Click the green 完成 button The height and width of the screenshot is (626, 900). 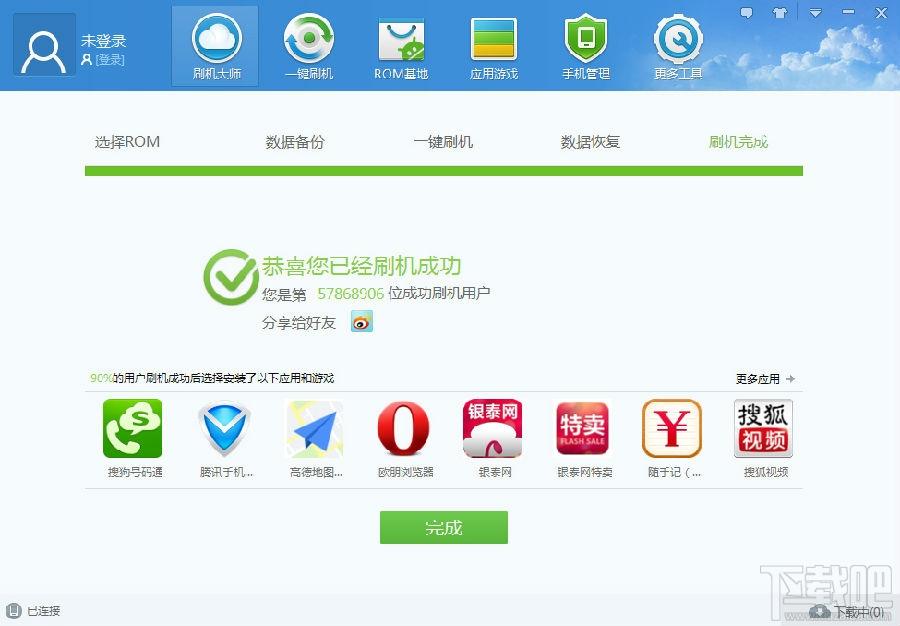tap(444, 527)
